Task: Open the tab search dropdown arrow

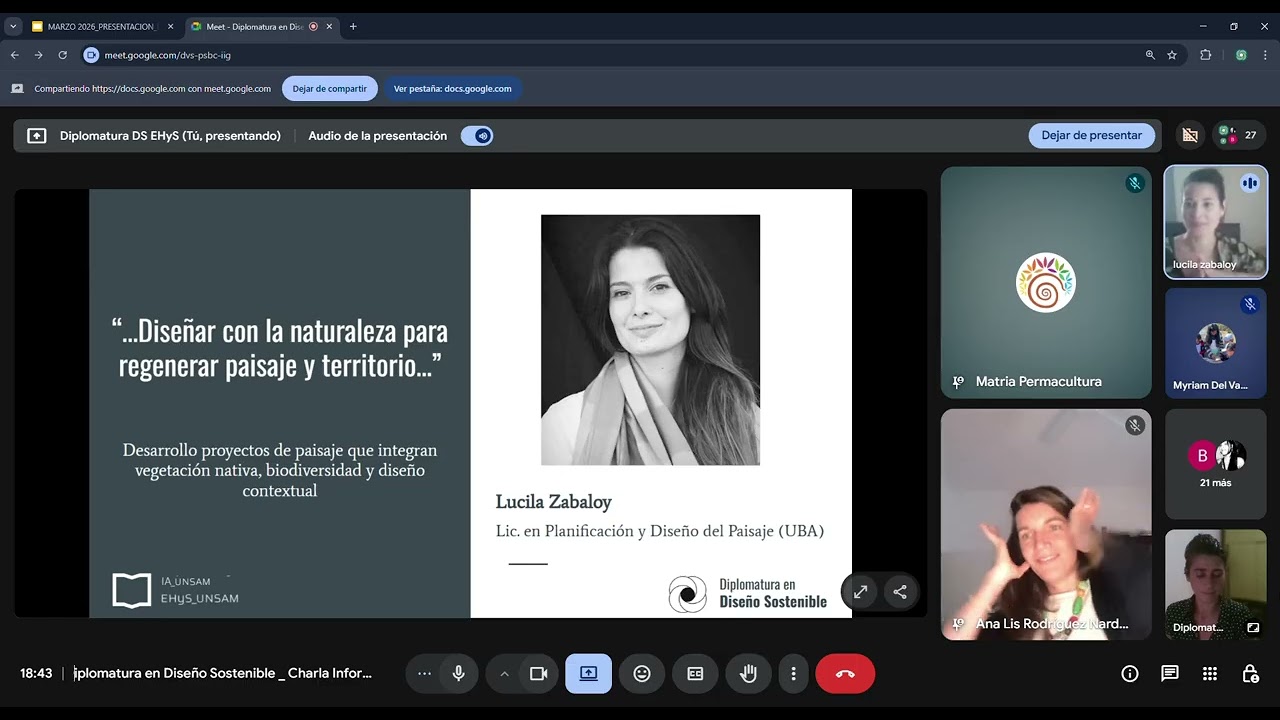Action: (13, 27)
